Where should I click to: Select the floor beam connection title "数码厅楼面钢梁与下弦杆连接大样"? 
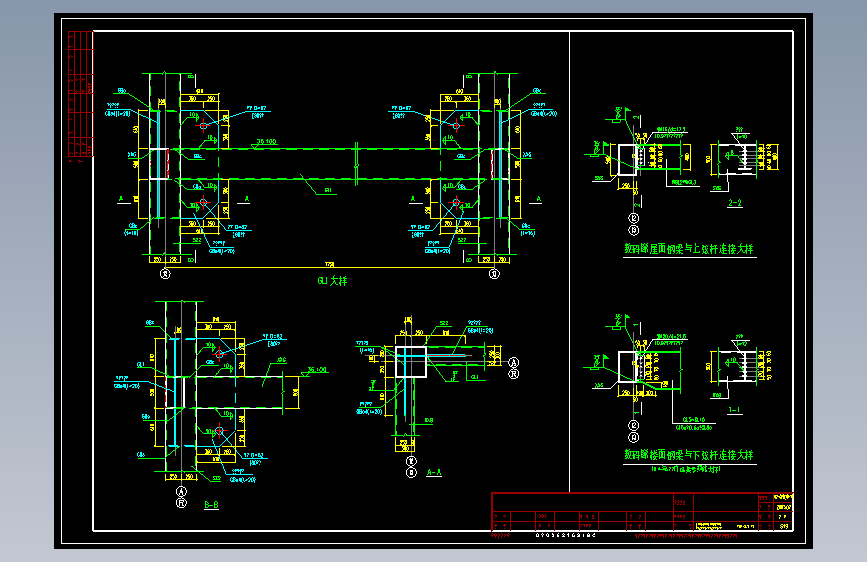point(689,455)
